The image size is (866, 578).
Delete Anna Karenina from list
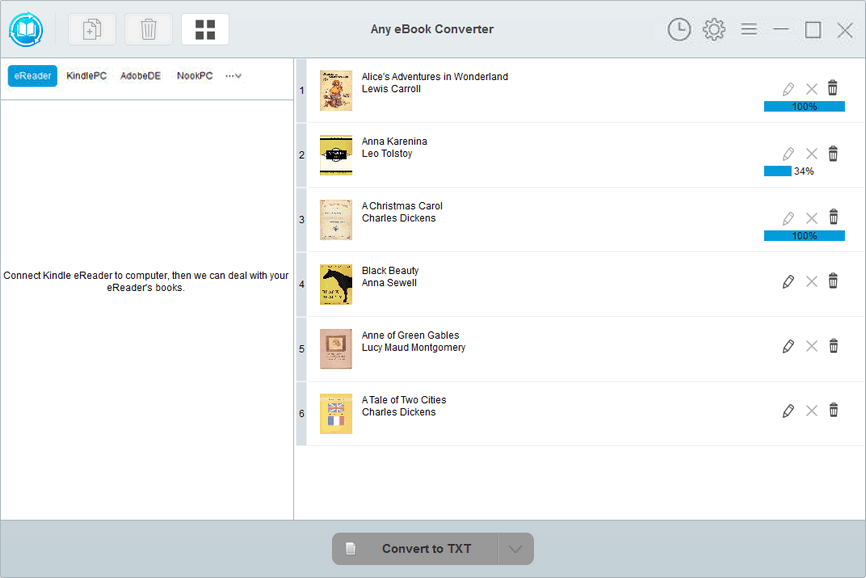tap(833, 153)
